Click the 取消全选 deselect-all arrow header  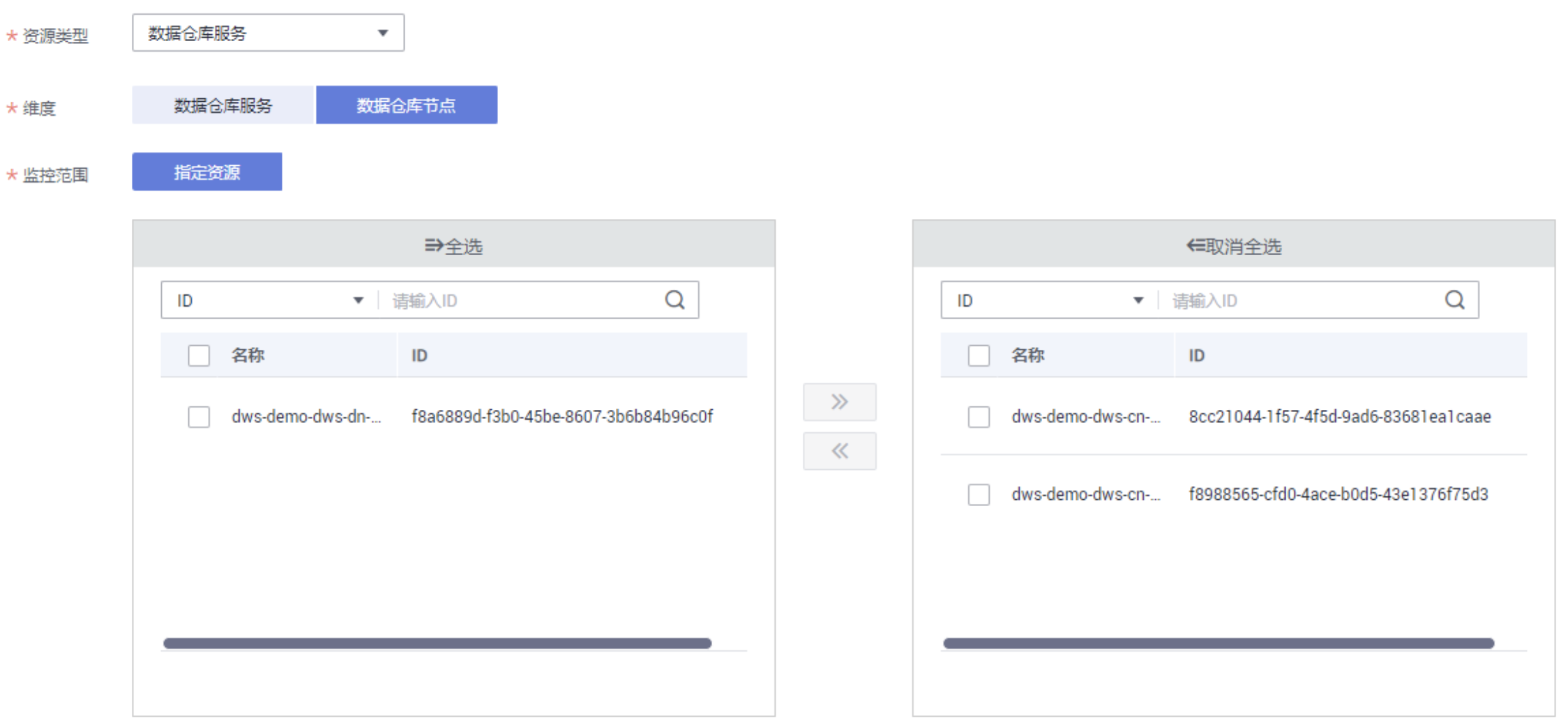click(x=1233, y=246)
